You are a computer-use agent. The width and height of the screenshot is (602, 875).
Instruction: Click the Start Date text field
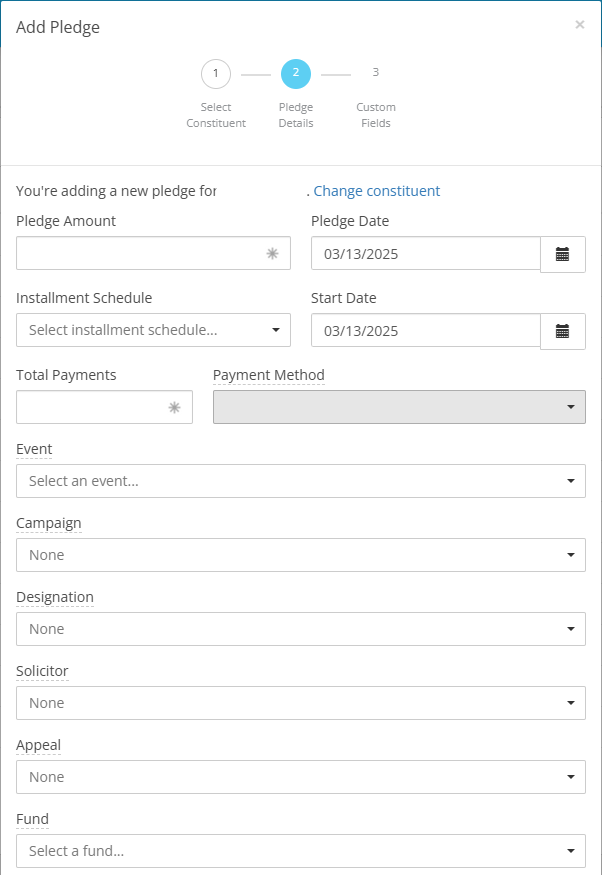tap(426, 330)
